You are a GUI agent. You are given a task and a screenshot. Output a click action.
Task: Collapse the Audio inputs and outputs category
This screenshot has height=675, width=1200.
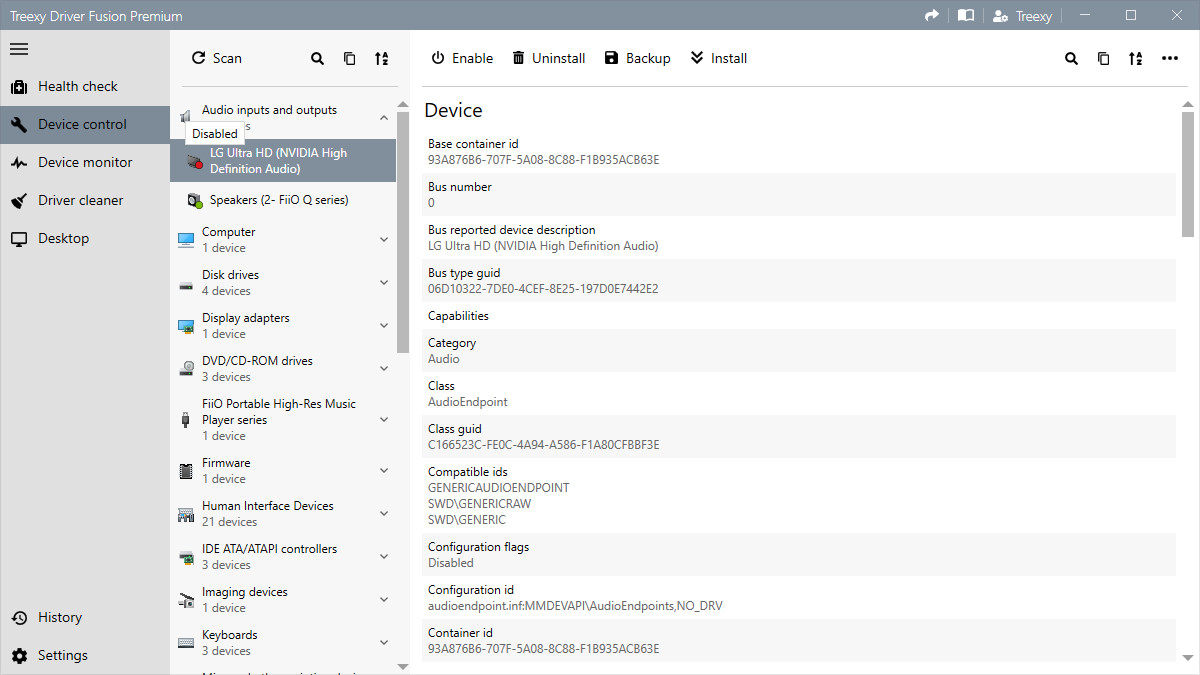383,116
